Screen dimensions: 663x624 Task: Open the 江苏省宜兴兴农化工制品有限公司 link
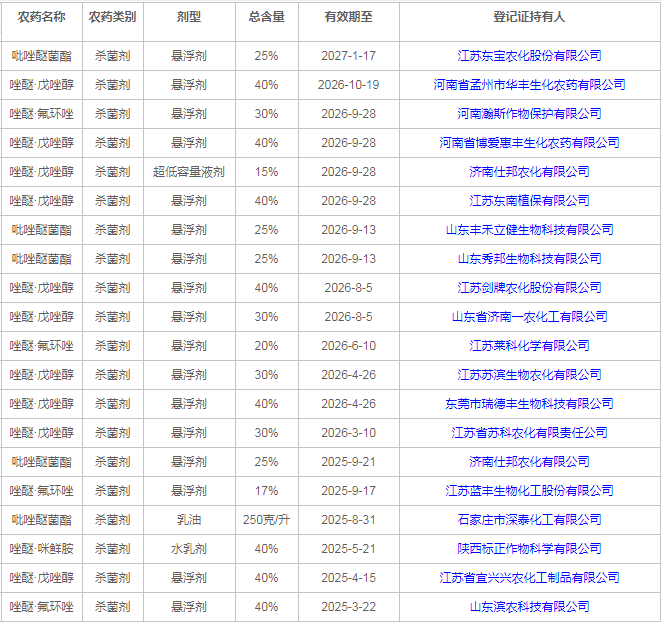[x=529, y=578]
